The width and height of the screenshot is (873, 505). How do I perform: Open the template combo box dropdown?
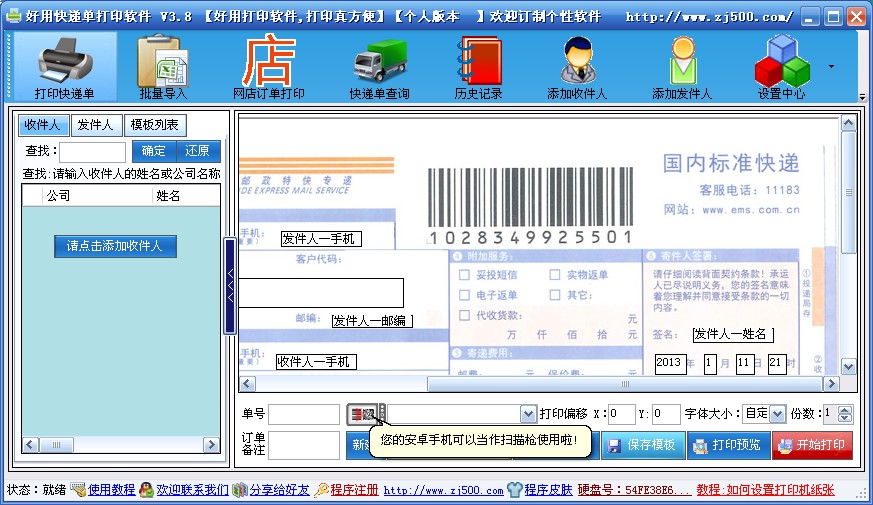[x=528, y=414]
